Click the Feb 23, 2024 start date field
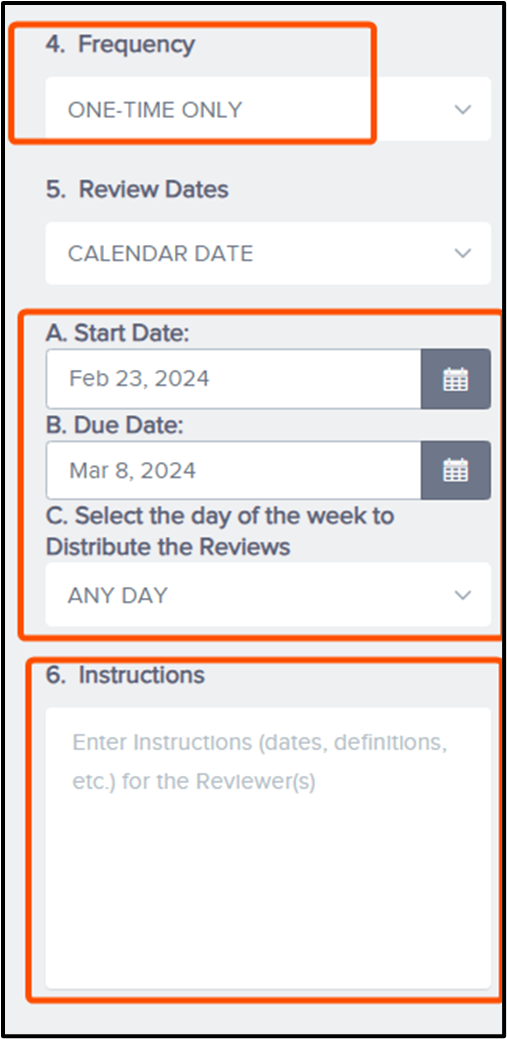 (x=233, y=379)
